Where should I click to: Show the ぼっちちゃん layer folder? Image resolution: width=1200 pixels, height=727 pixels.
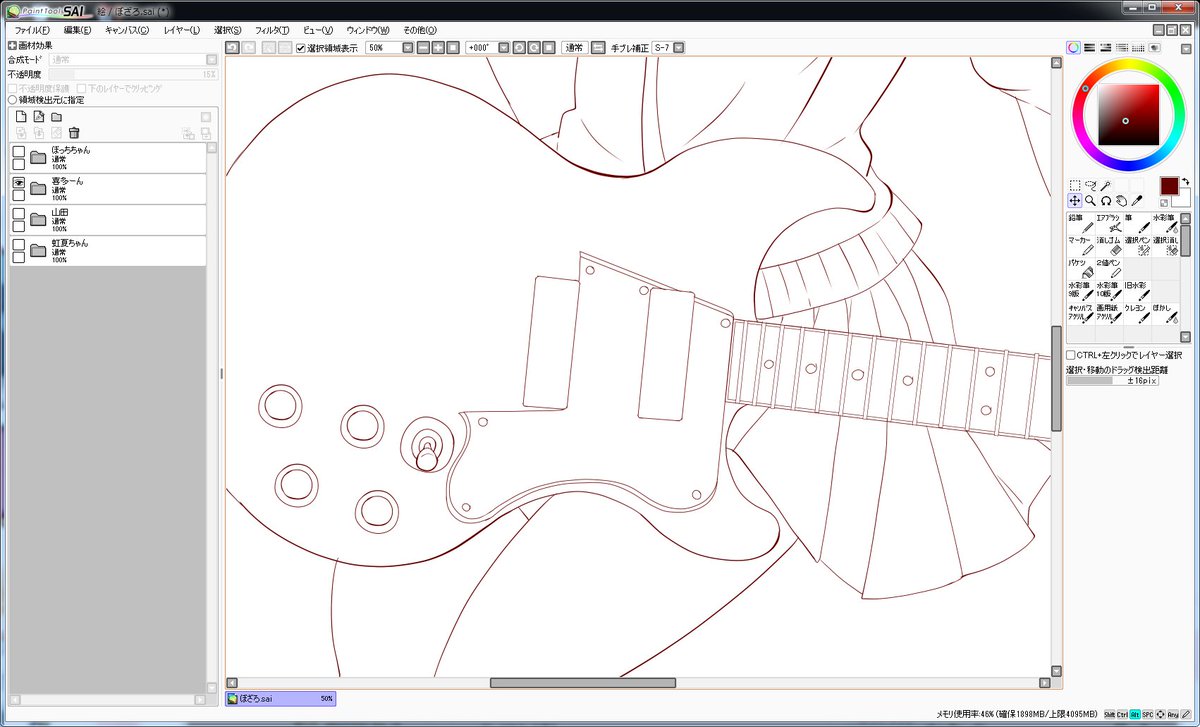[18, 151]
